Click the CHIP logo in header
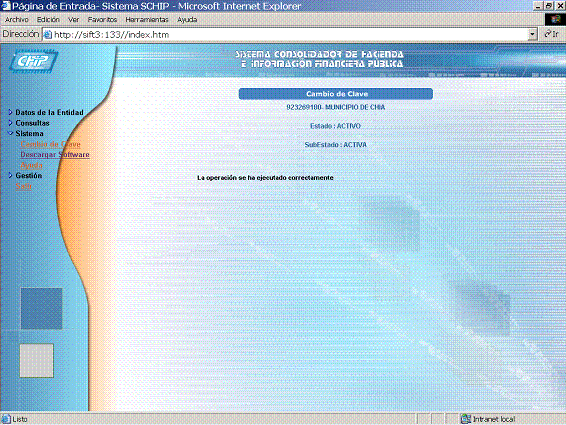 [x=34, y=61]
